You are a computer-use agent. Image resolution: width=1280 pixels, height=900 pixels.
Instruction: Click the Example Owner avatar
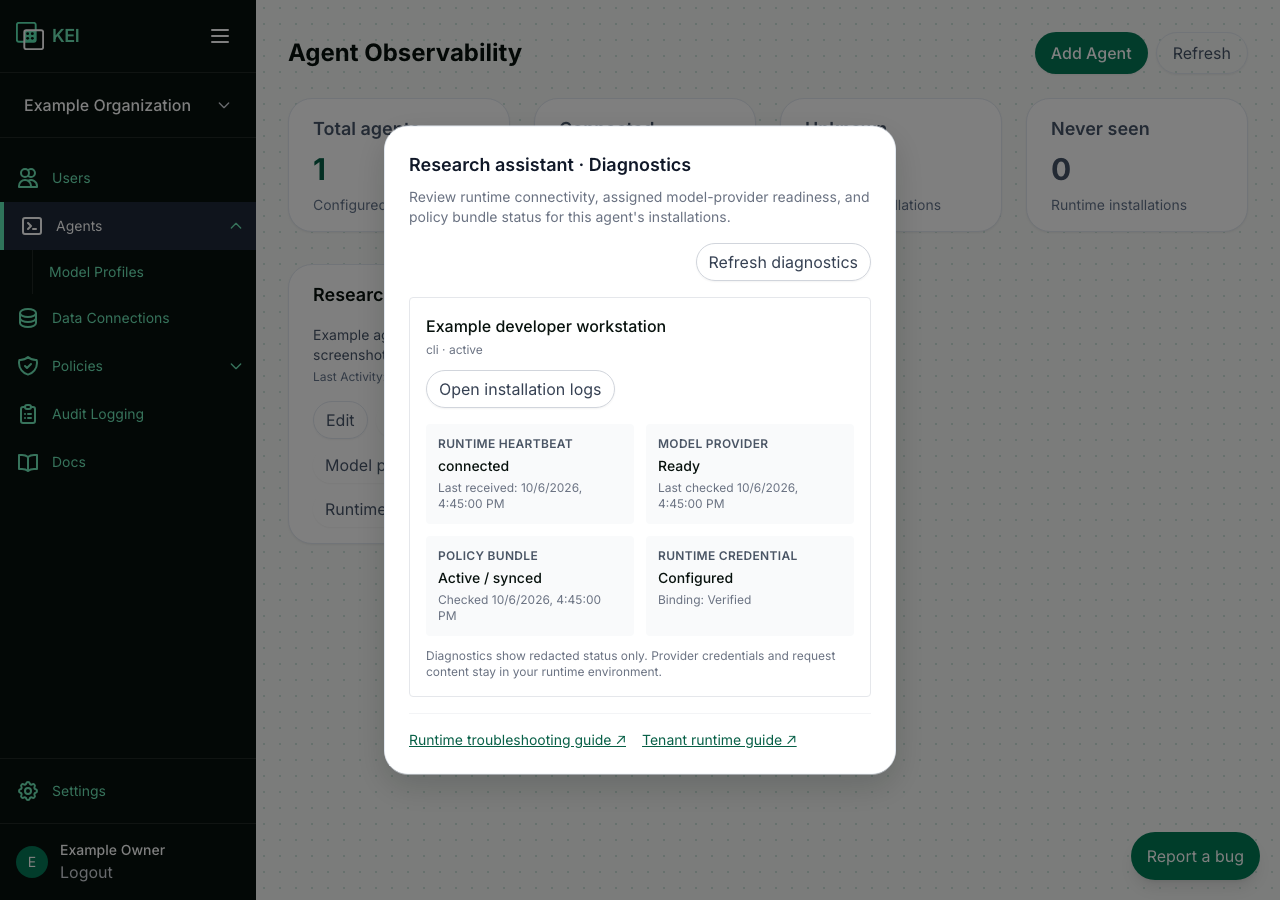coord(32,862)
